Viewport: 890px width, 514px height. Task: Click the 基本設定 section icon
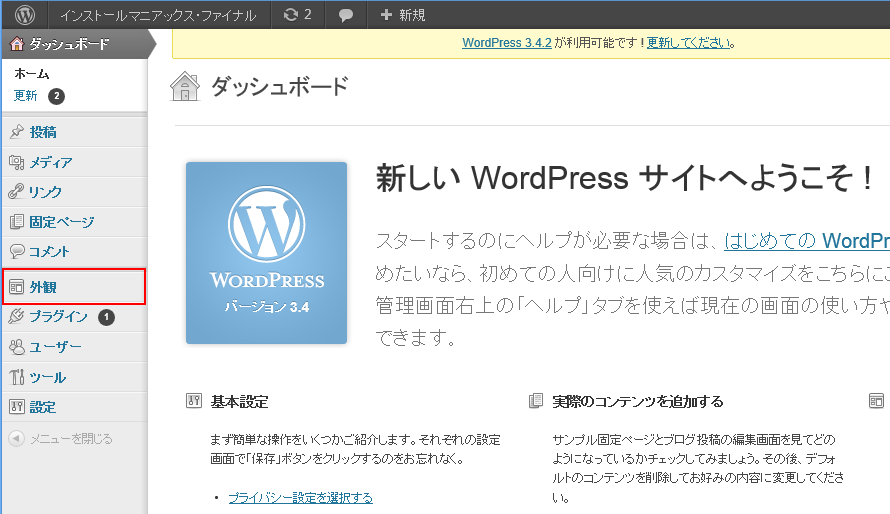pyautogui.click(x=194, y=401)
